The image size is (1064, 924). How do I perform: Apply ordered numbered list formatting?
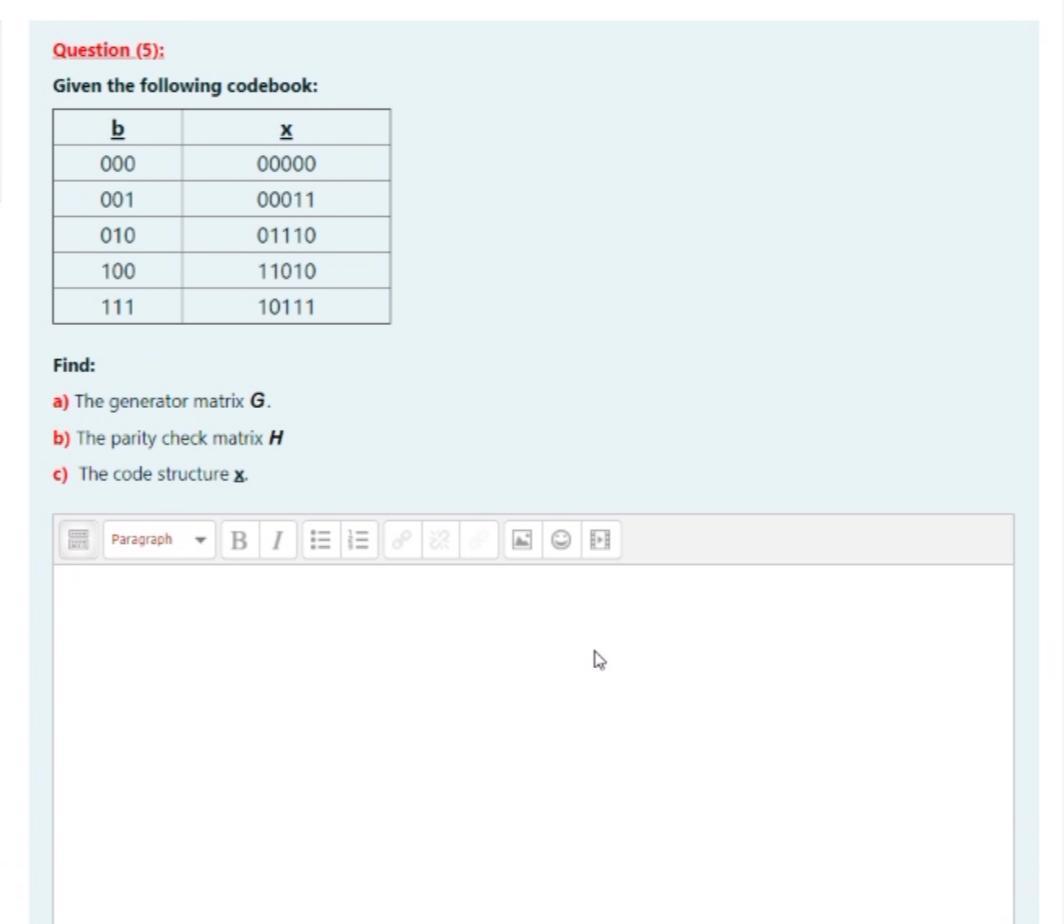[358, 540]
